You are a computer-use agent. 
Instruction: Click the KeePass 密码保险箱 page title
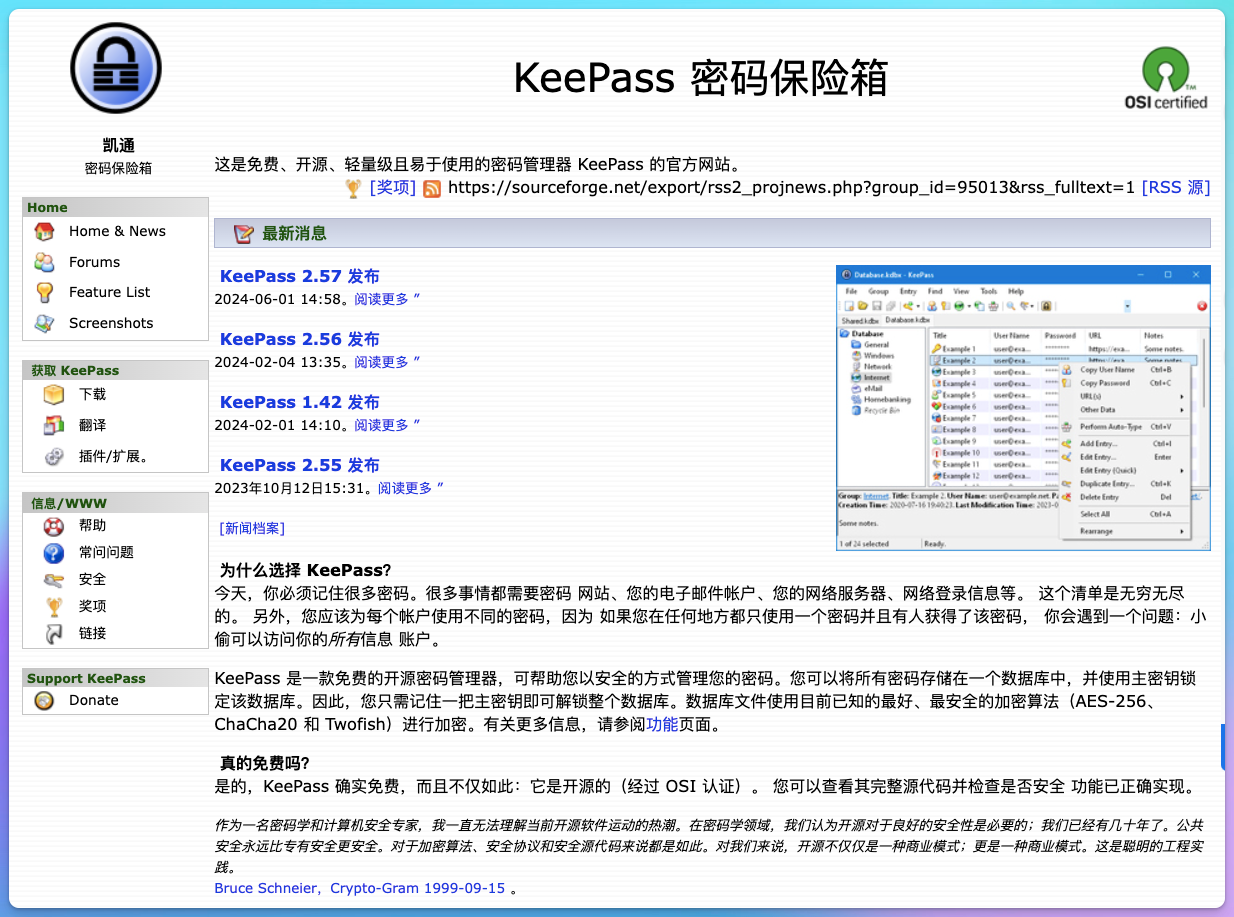[700, 78]
